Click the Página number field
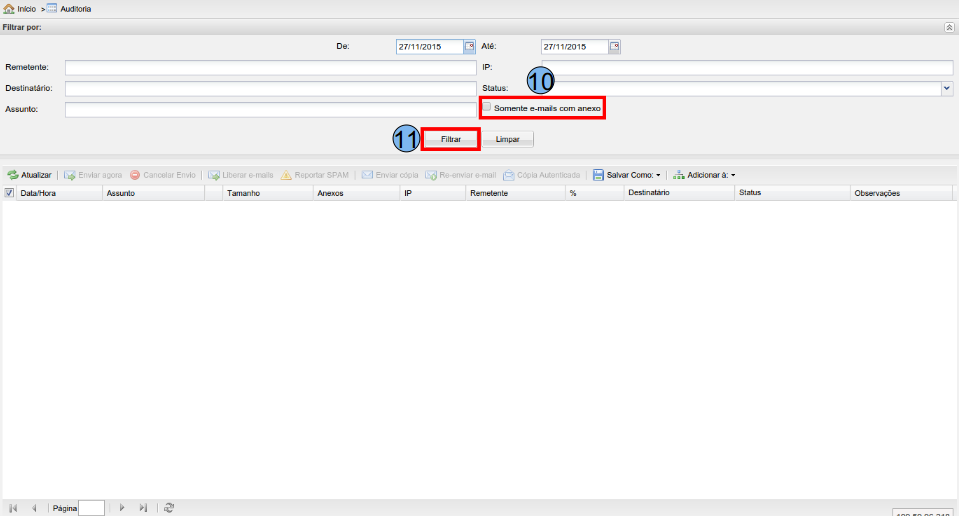 pos(91,508)
